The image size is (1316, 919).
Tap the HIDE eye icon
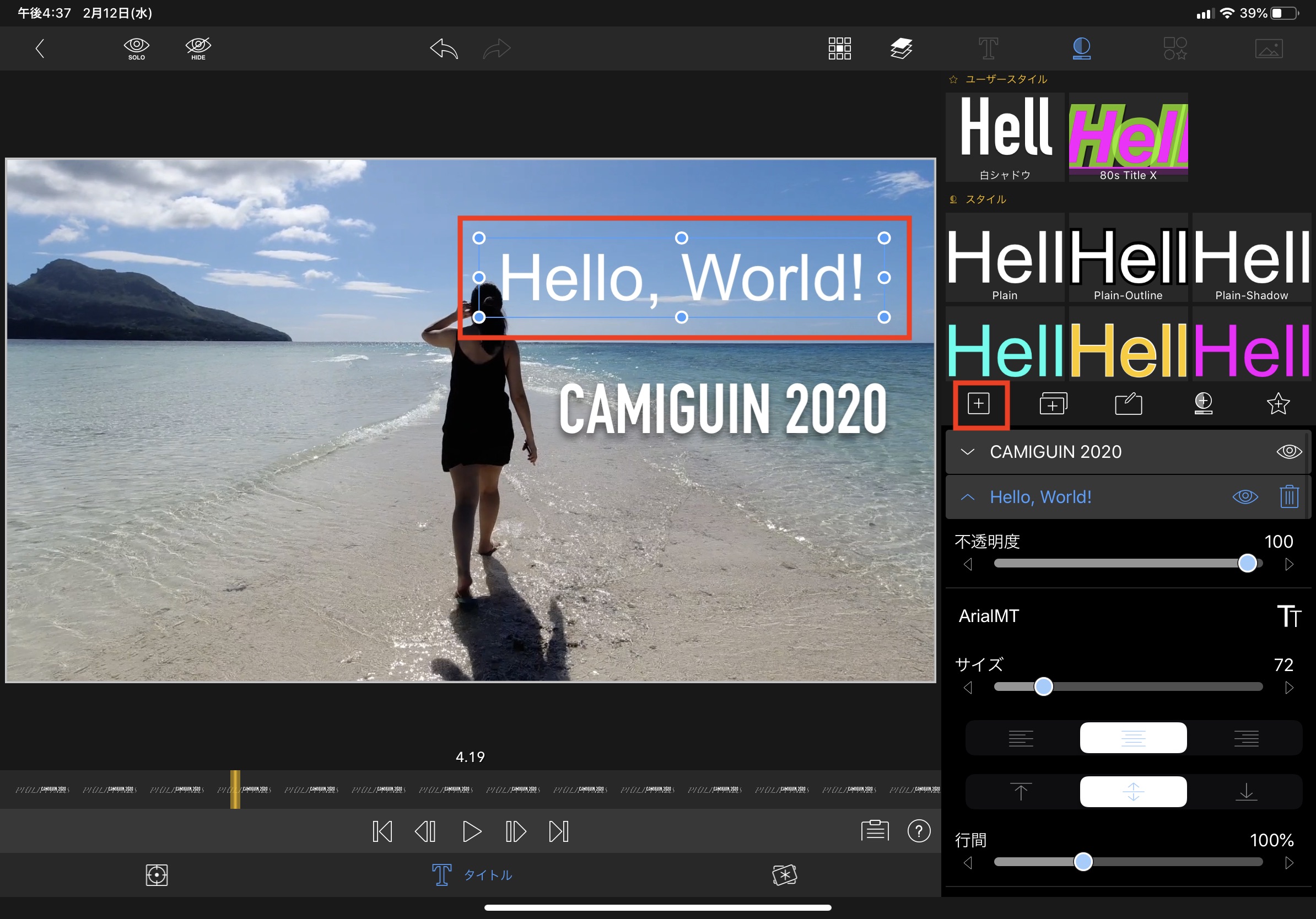click(x=198, y=48)
